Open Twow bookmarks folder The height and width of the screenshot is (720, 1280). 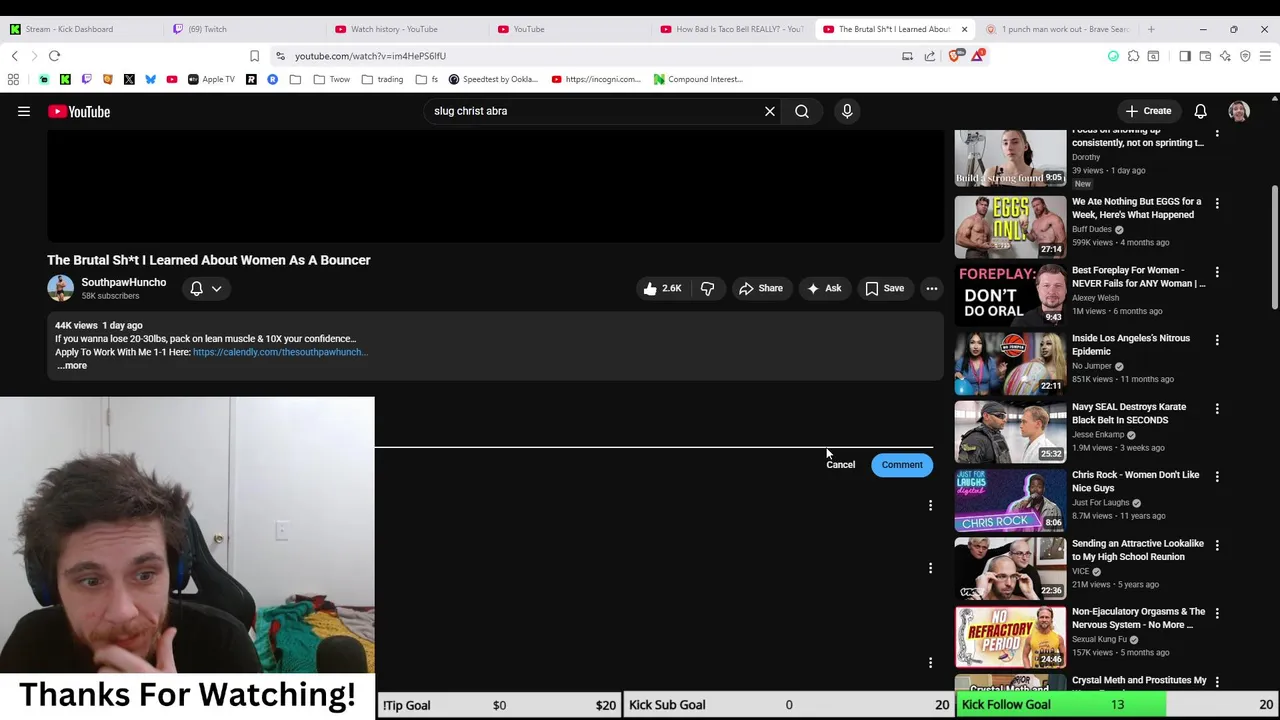pos(332,79)
